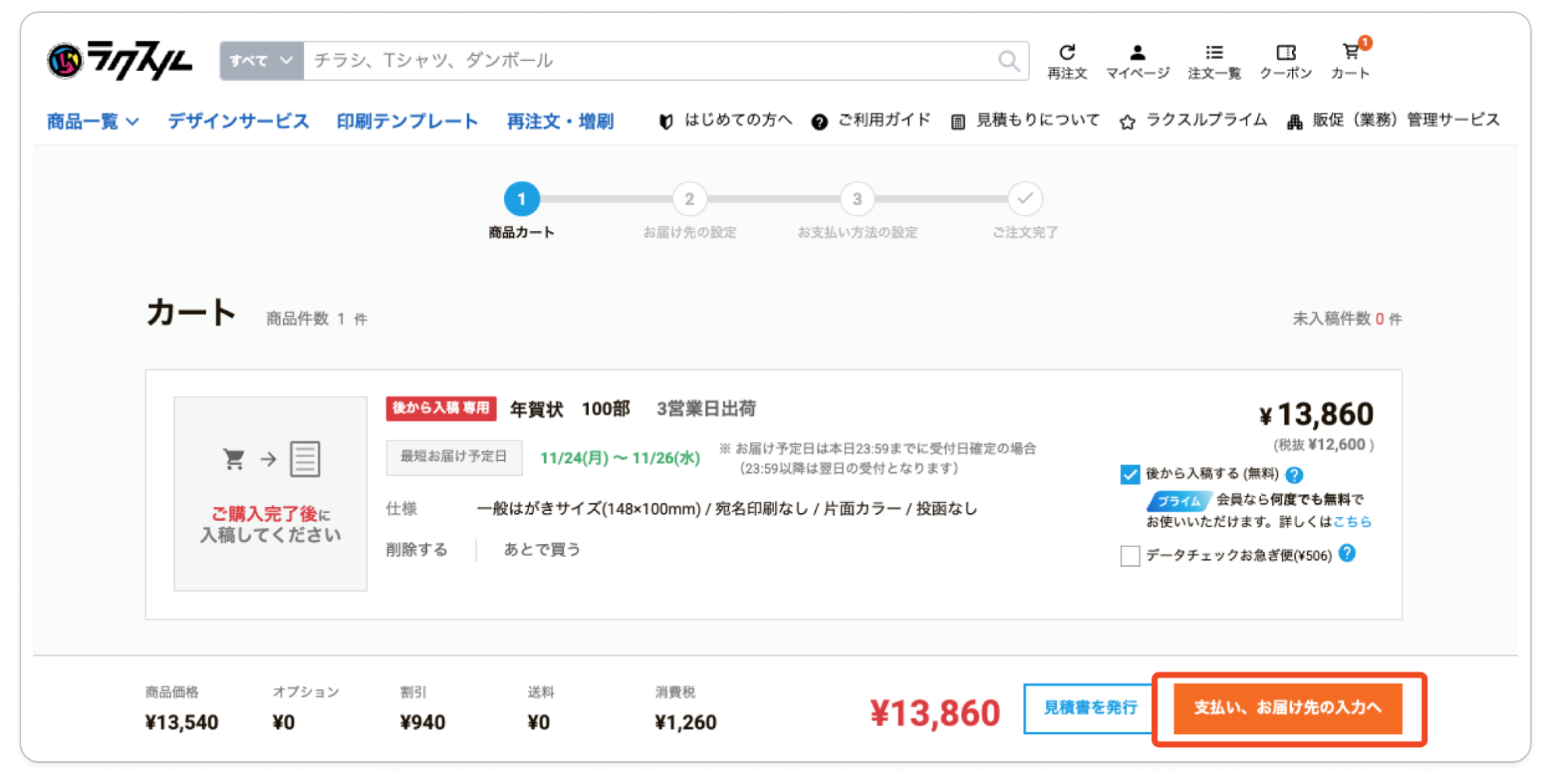Open マイページ account icon
The height and width of the screenshot is (784, 1550).
(x=1137, y=61)
